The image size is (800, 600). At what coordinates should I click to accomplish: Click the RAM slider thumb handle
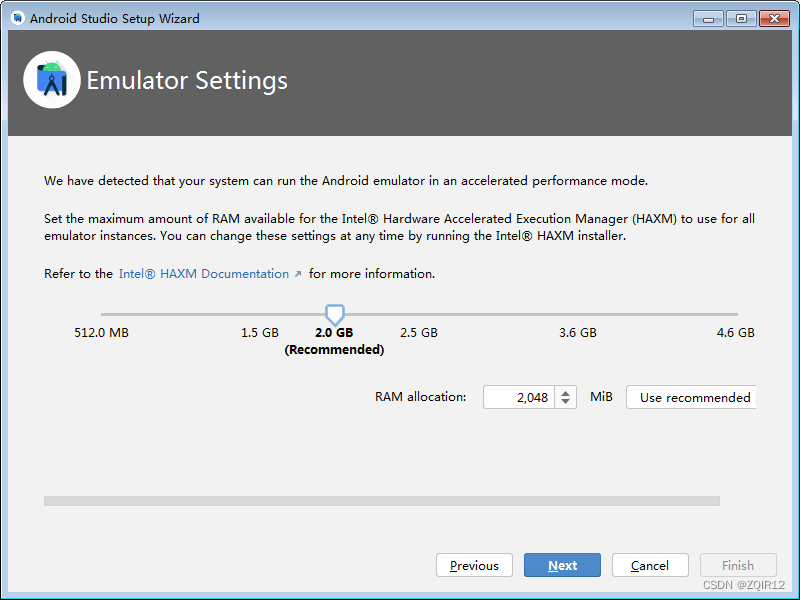coord(335,314)
